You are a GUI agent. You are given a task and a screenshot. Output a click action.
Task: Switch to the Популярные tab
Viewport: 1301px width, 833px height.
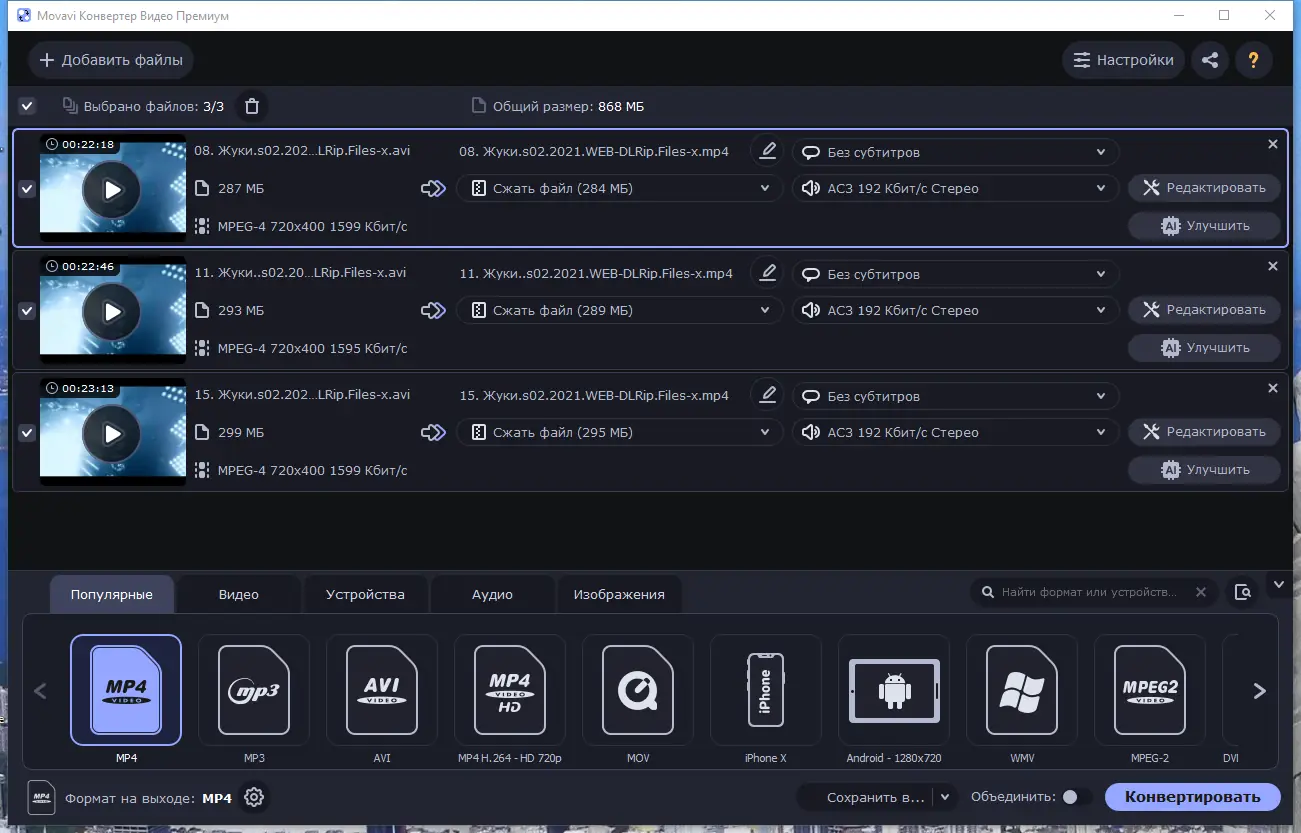[112, 594]
